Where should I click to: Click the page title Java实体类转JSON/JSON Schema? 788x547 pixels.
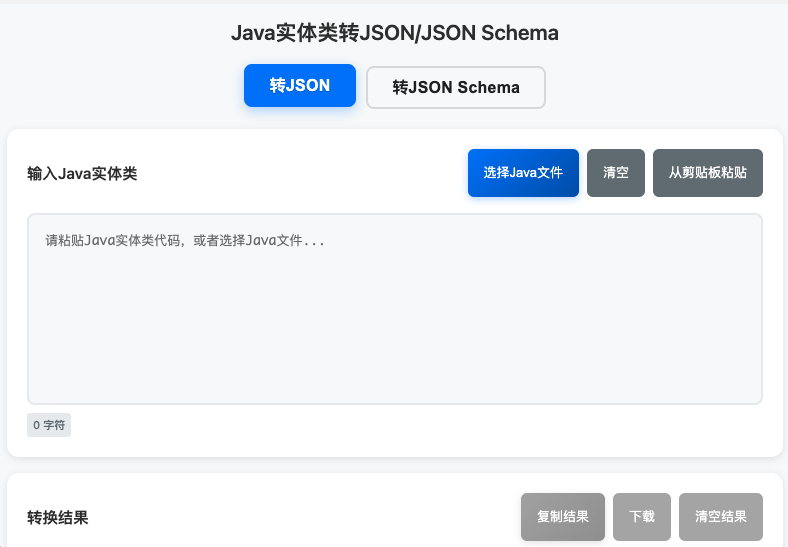pyautogui.click(x=395, y=33)
